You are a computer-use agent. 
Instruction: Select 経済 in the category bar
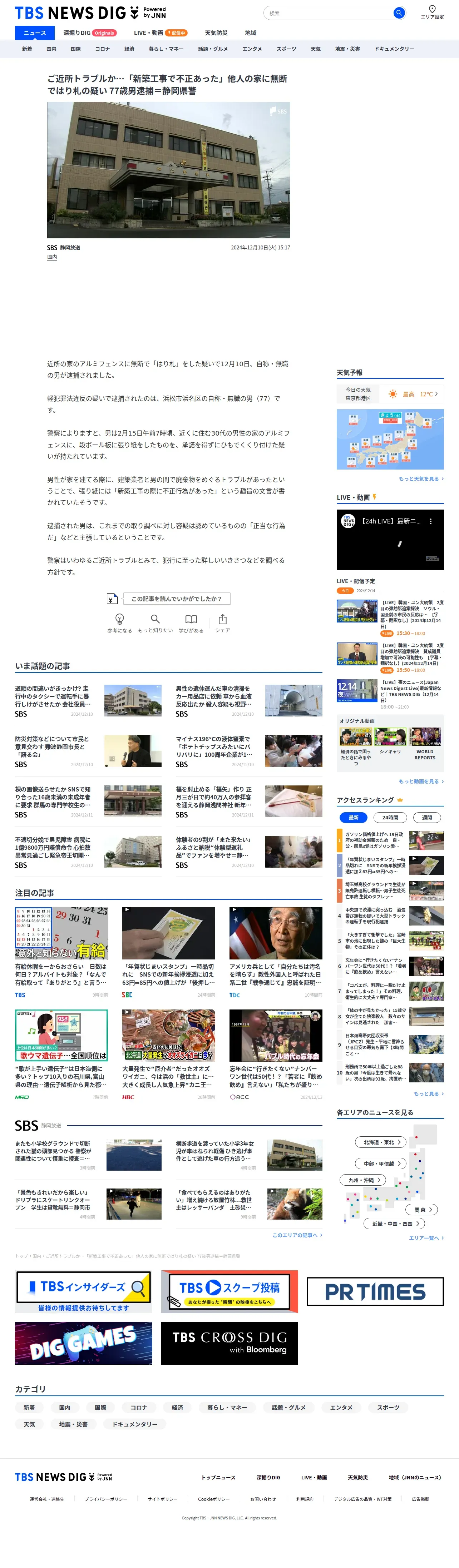[x=129, y=49]
